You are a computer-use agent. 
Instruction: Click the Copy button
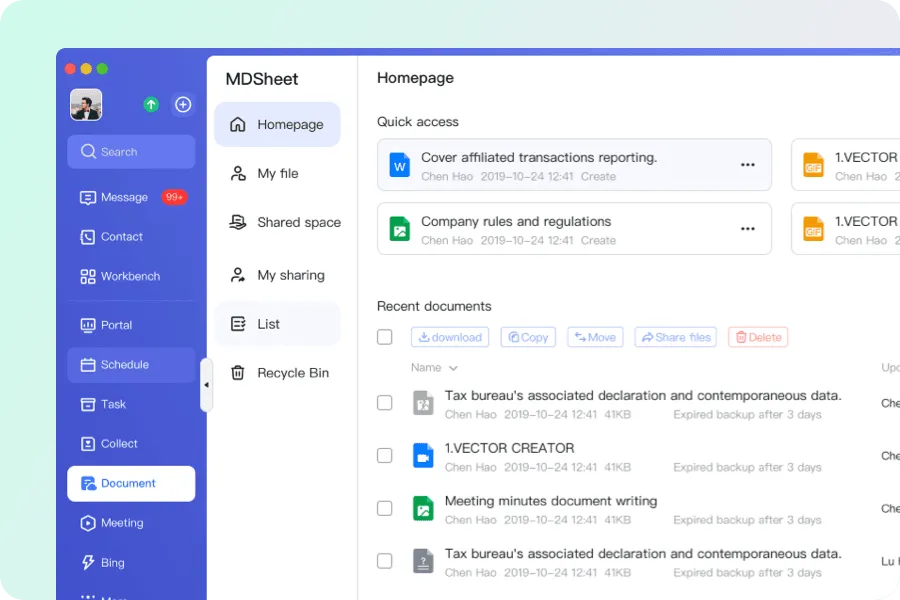[528, 337]
